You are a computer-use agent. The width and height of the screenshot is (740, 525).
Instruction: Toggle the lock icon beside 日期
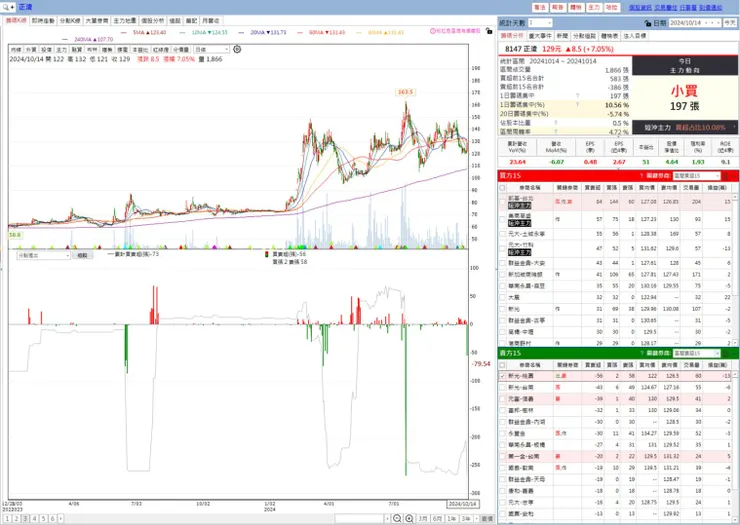tap(648, 23)
